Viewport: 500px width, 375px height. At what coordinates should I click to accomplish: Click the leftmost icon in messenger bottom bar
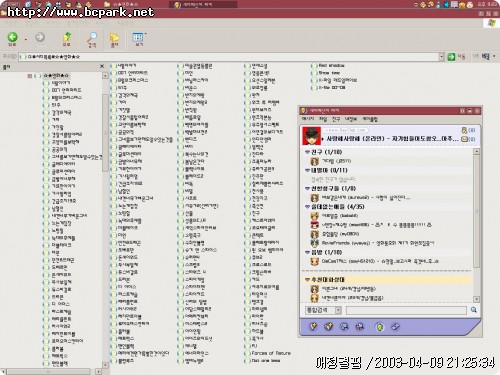[313, 326]
